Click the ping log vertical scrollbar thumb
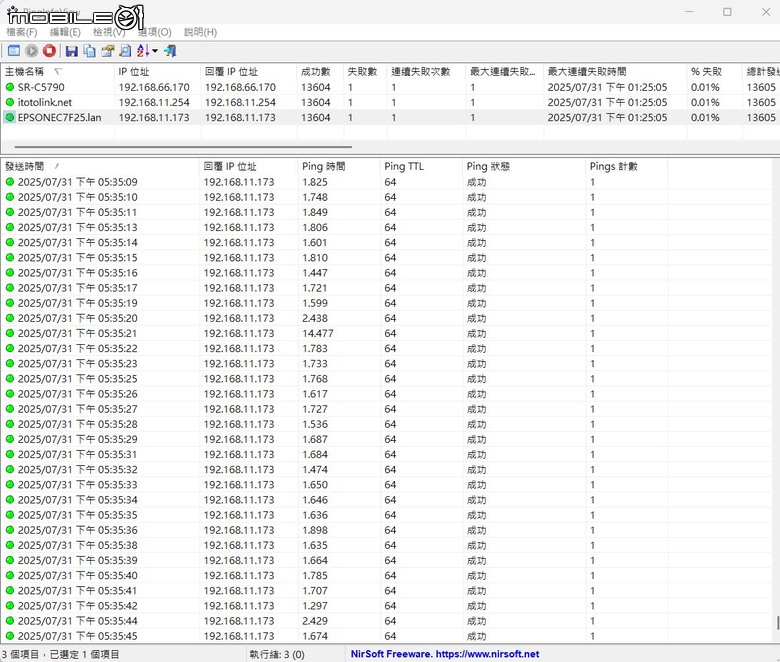Viewport: 780px width, 662px height. click(778, 623)
